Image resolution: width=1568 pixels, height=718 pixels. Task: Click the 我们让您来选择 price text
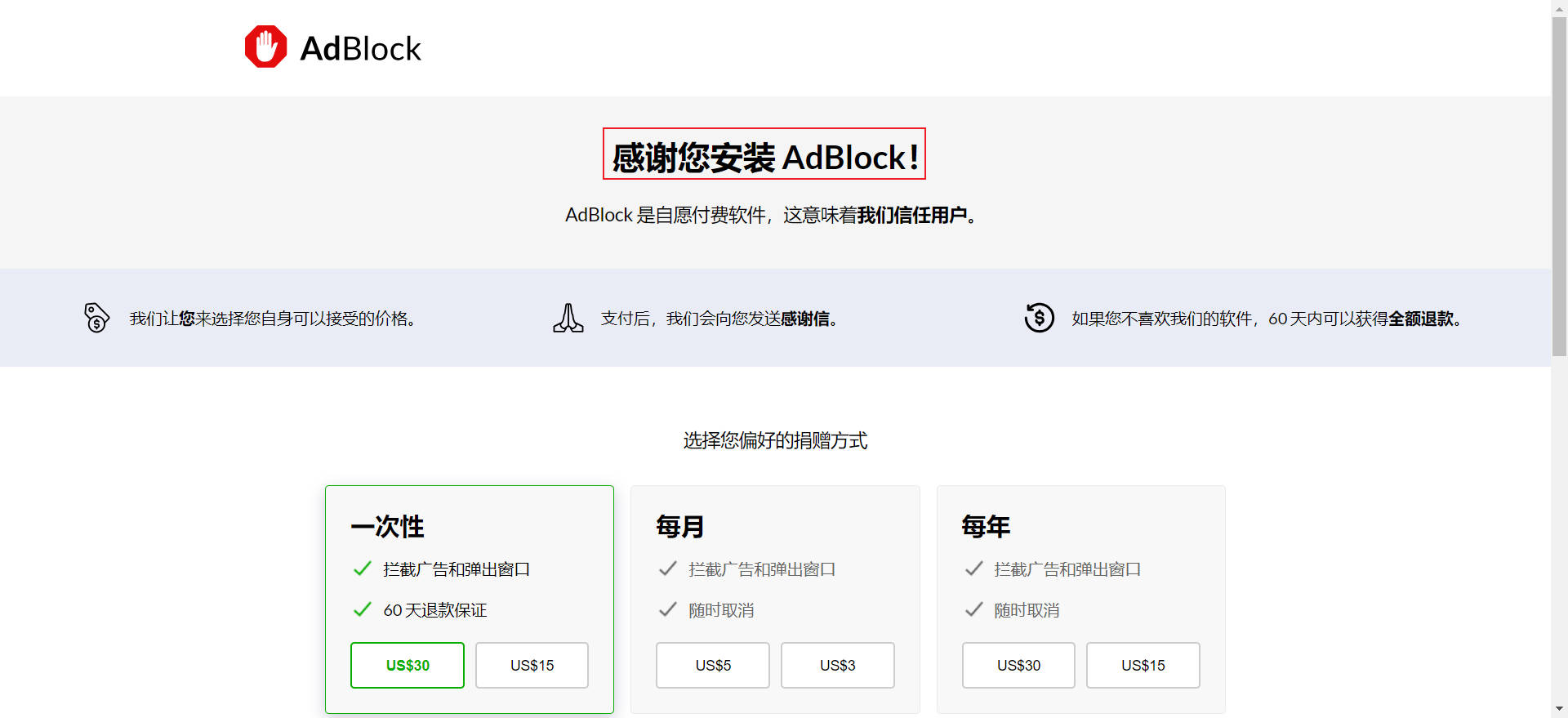click(x=273, y=319)
